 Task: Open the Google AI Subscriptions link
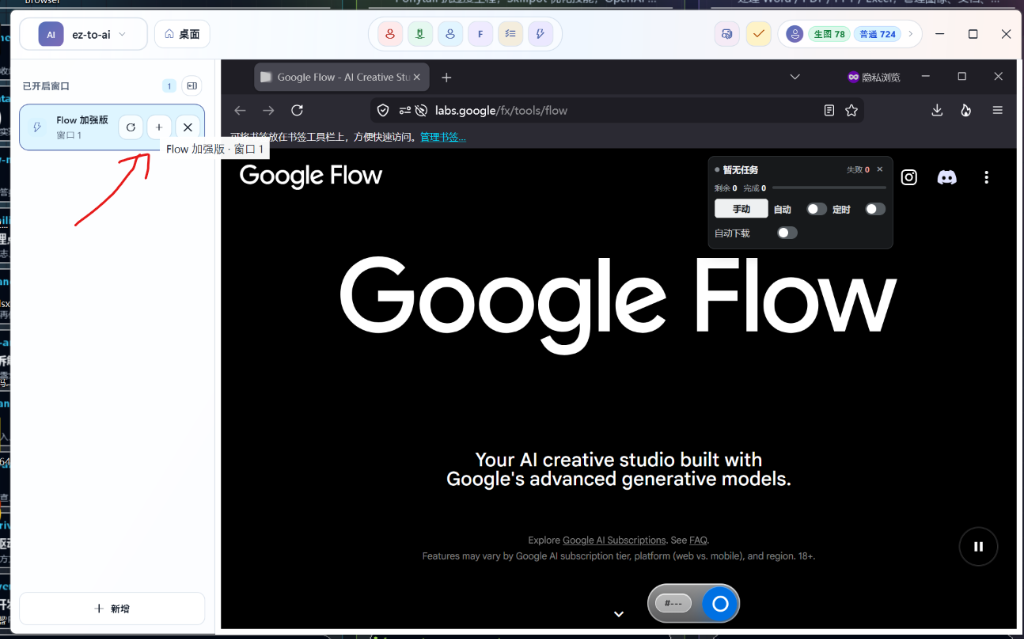tap(614, 540)
